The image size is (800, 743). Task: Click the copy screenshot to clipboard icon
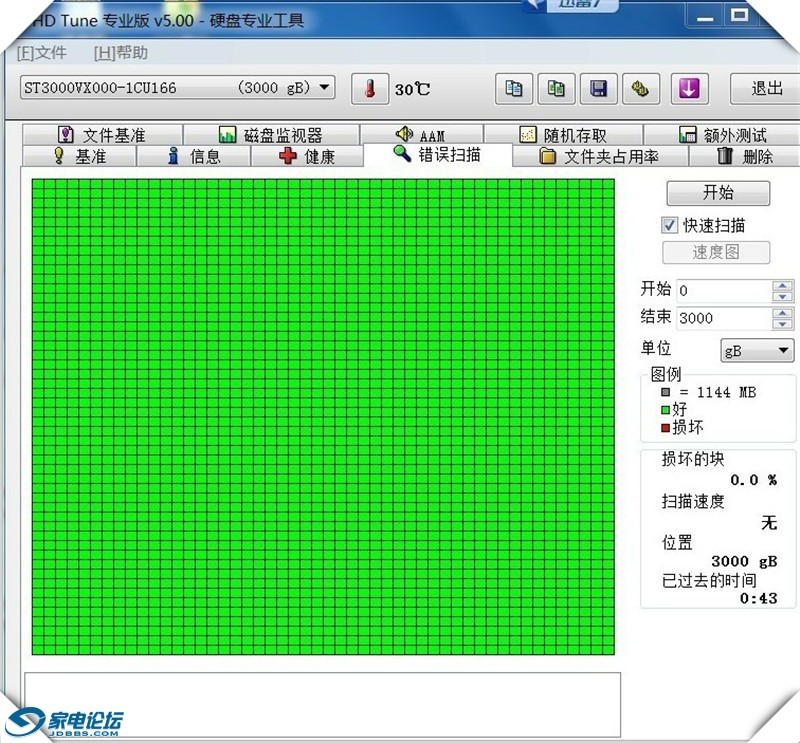pyautogui.click(x=556, y=89)
